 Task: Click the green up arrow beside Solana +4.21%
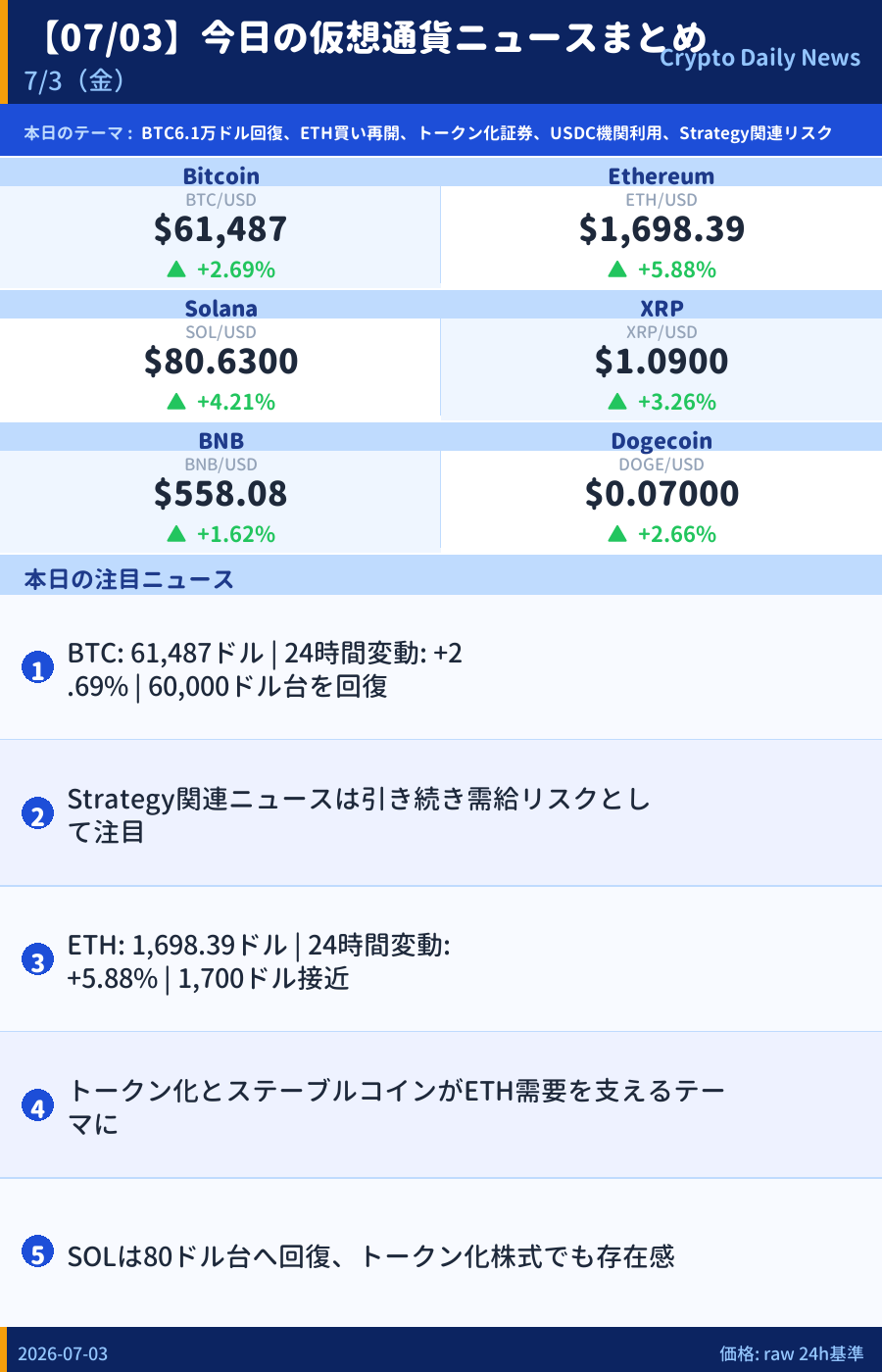[176, 402]
